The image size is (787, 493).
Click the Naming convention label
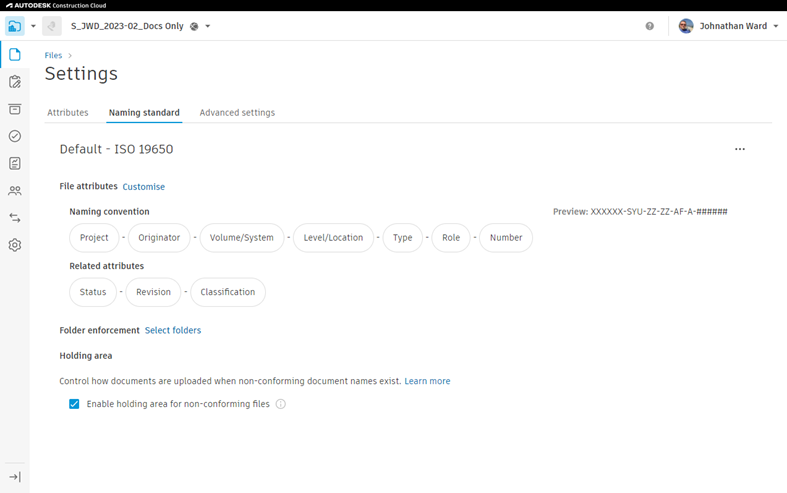(109, 212)
